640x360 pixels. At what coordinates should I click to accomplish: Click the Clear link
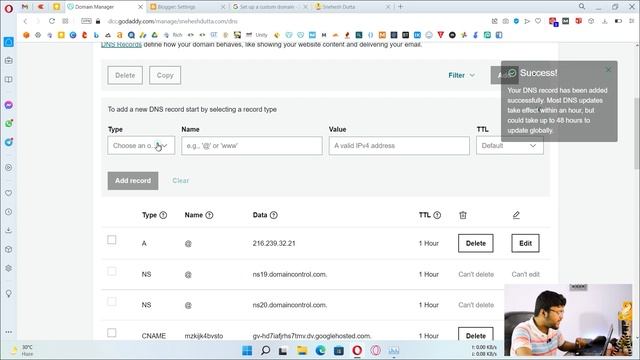pos(180,180)
